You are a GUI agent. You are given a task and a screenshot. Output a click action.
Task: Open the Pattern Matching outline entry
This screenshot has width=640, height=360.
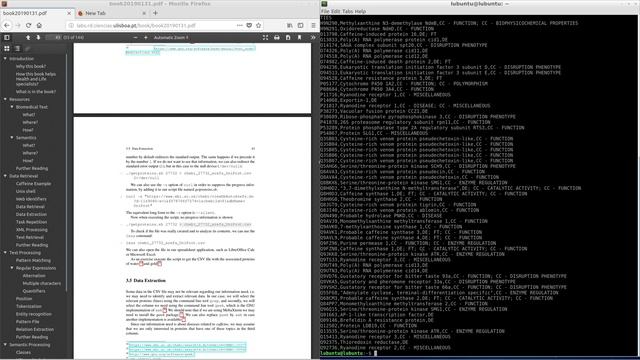[x=33, y=260]
